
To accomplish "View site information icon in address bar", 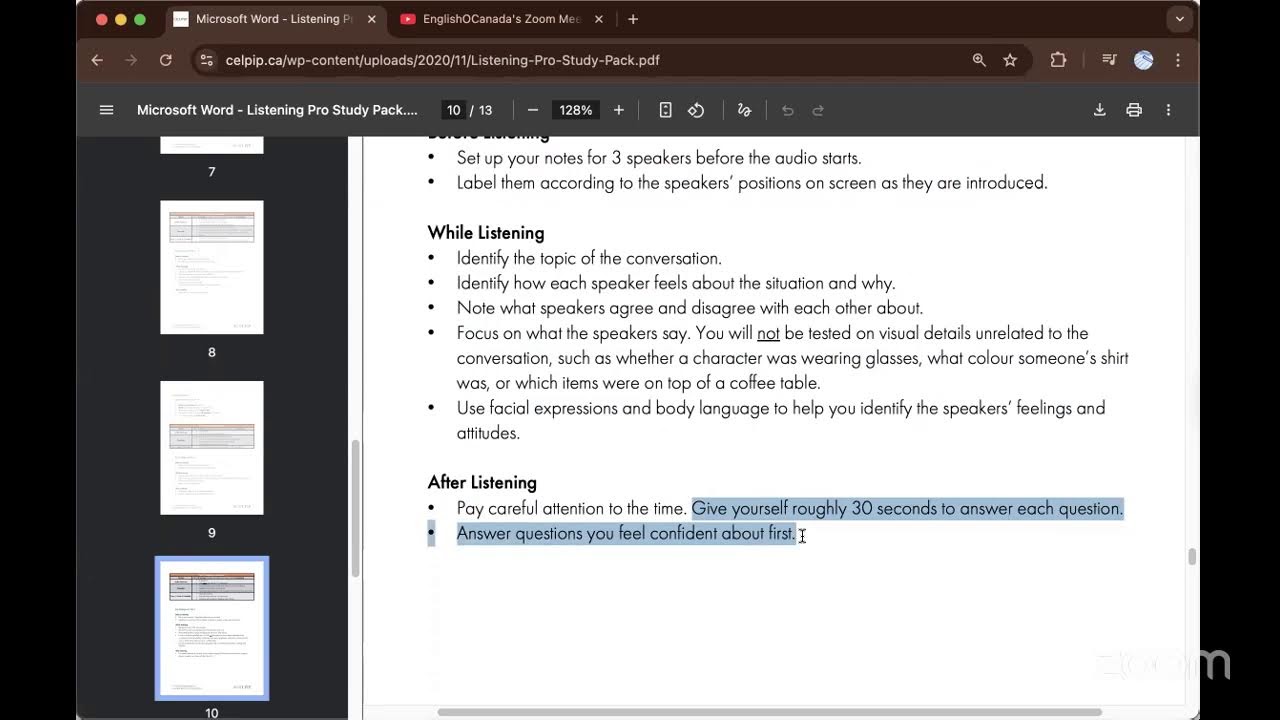I will pyautogui.click(x=206, y=60).
